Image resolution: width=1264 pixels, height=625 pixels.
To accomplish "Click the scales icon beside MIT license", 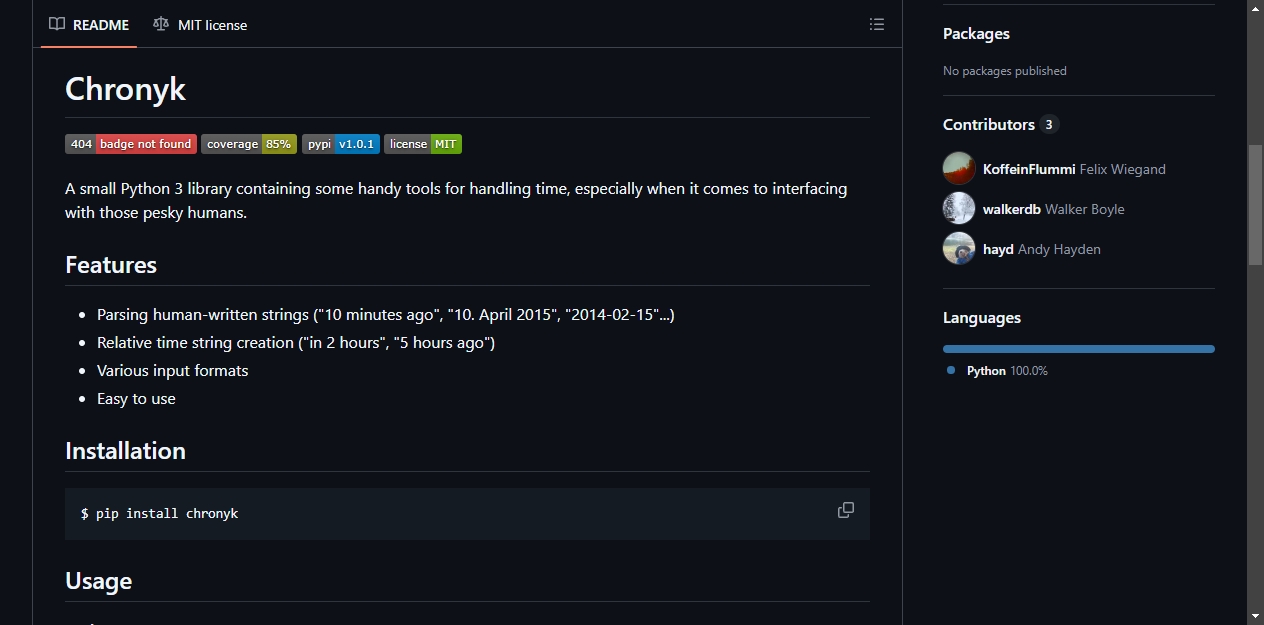I will pyautogui.click(x=161, y=24).
